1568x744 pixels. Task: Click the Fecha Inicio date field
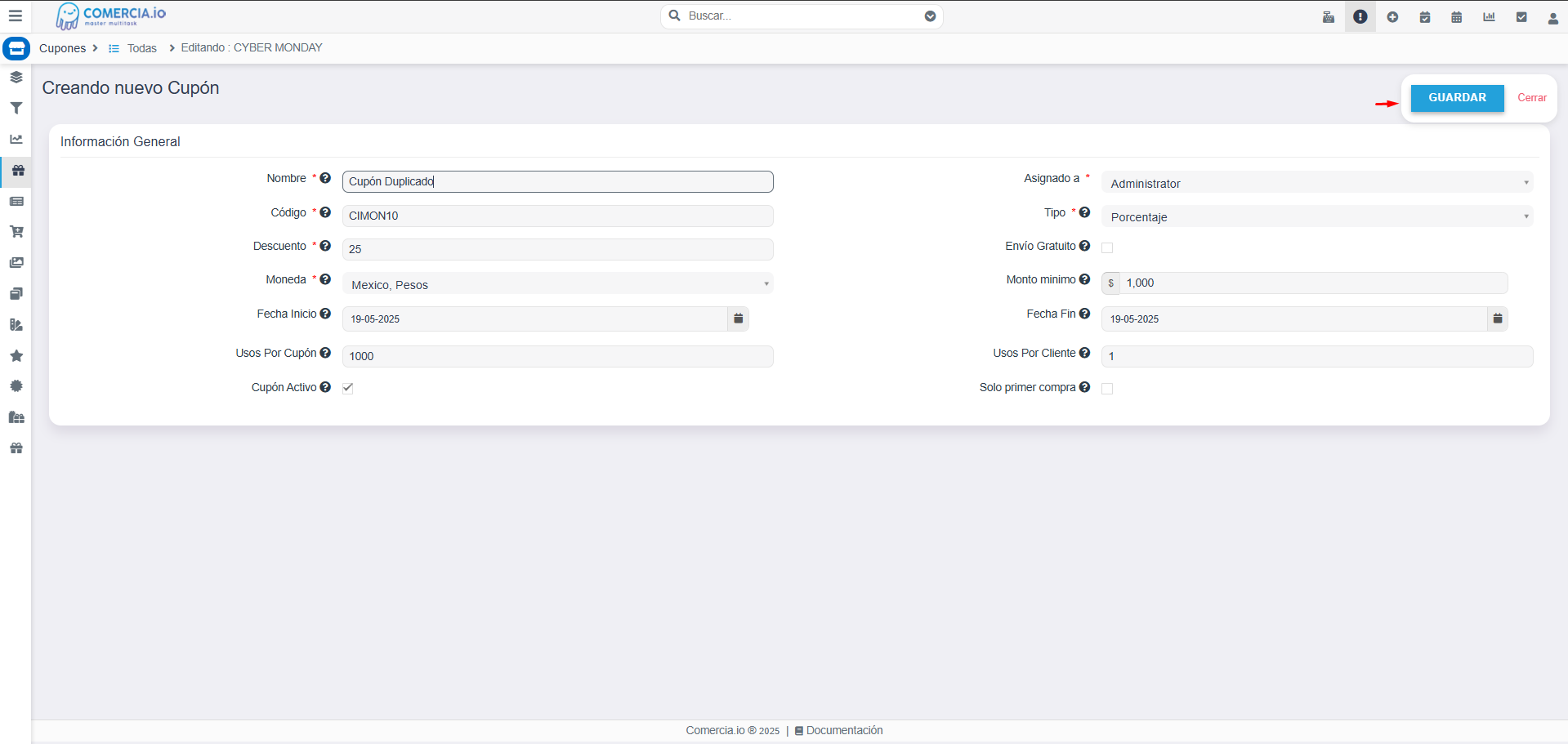coord(534,319)
